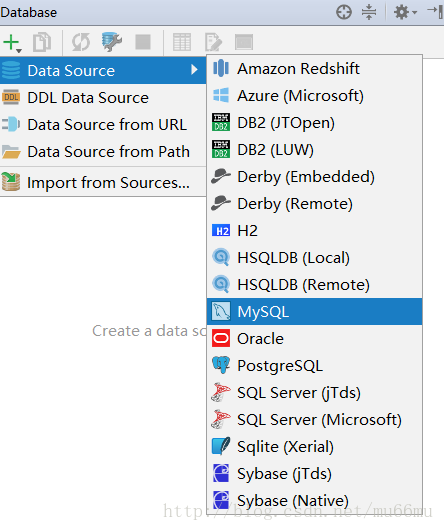Select HSQLDB (Local) entry

tap(315, 258)
